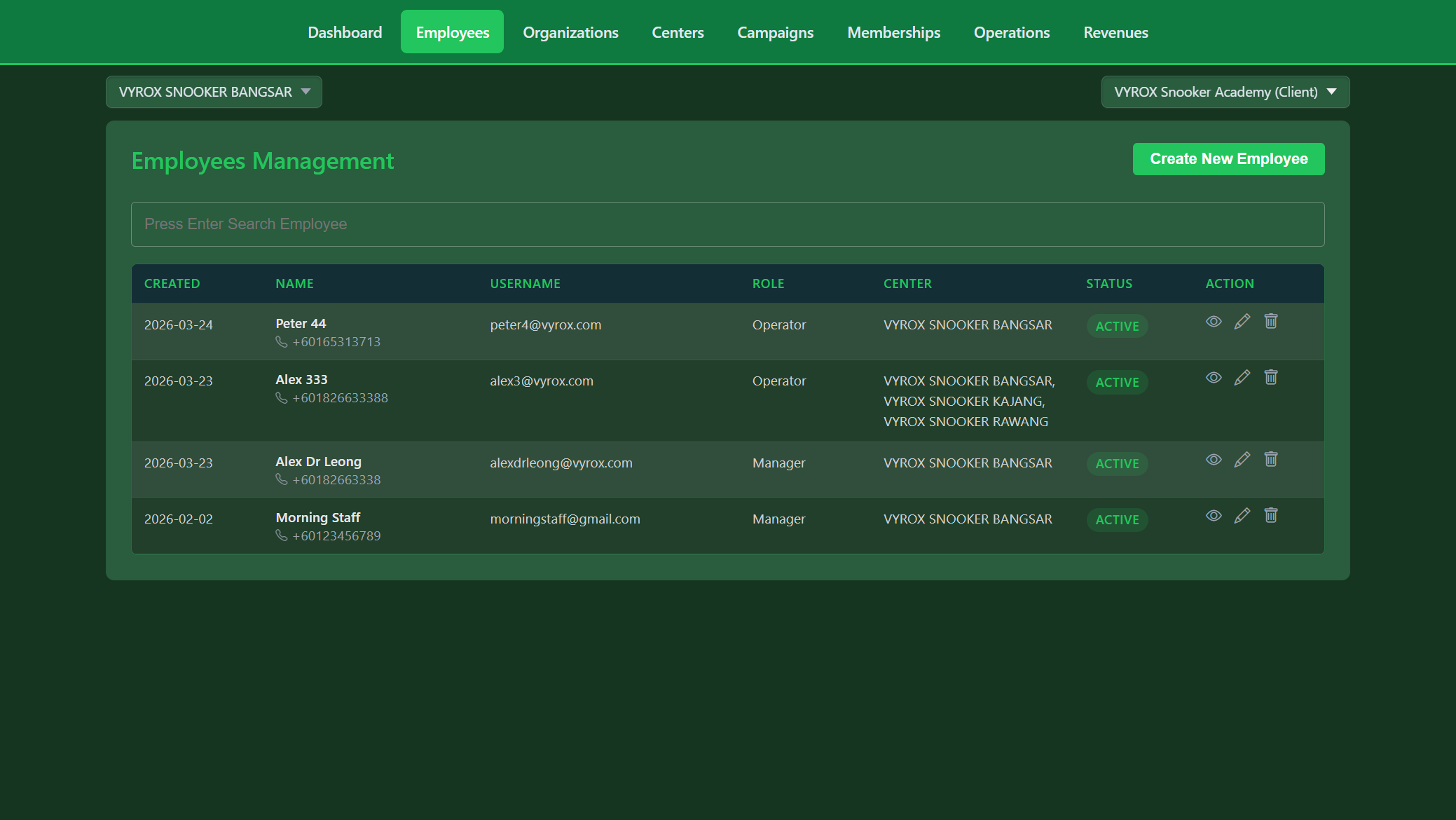Click username alexdrleong@vyrox.com

point(561,463)
